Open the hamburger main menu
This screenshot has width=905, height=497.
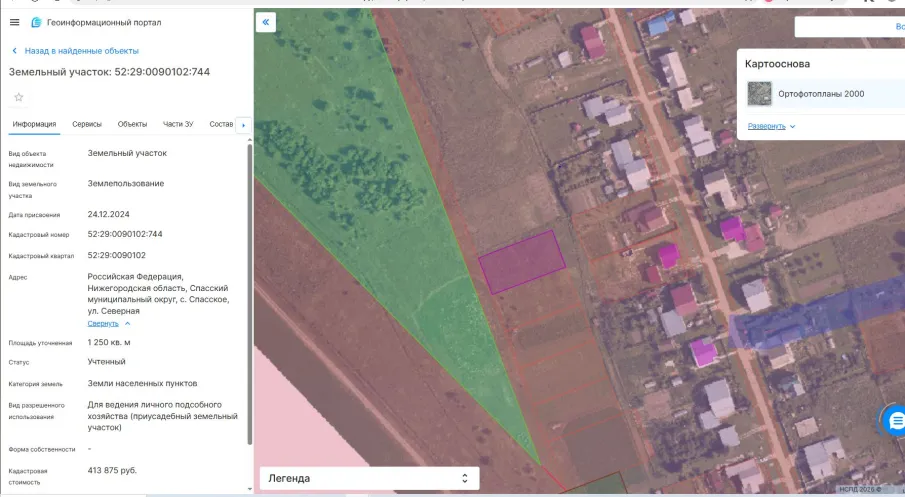coord(14,23)
